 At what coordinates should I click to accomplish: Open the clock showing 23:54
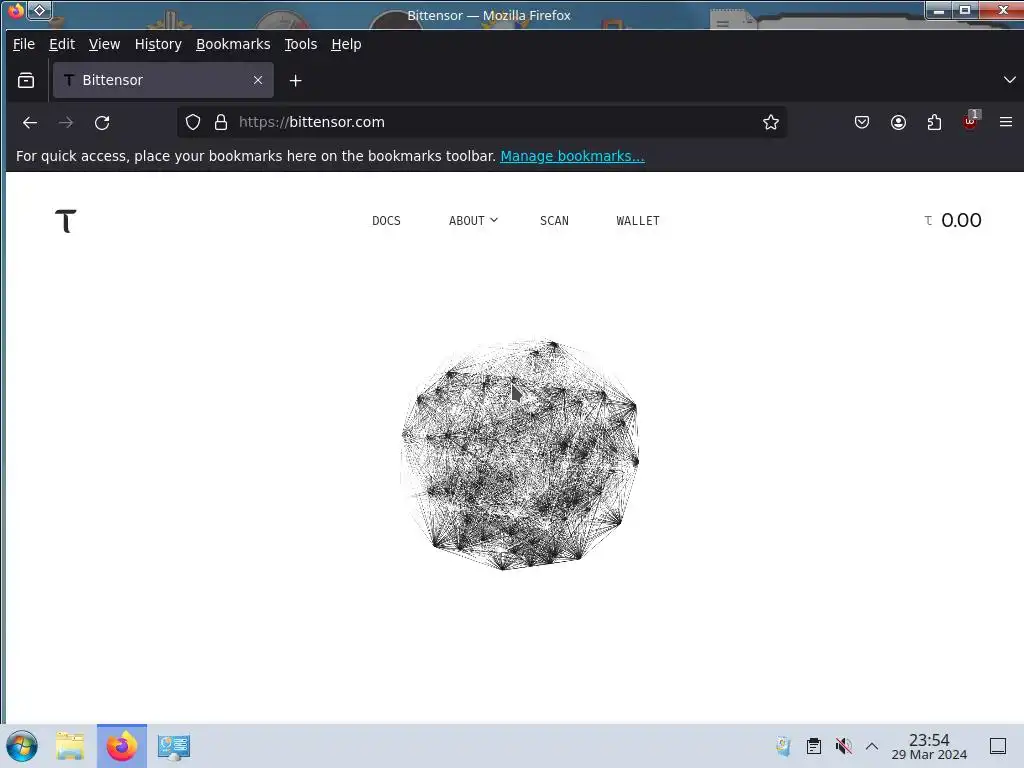929,746
